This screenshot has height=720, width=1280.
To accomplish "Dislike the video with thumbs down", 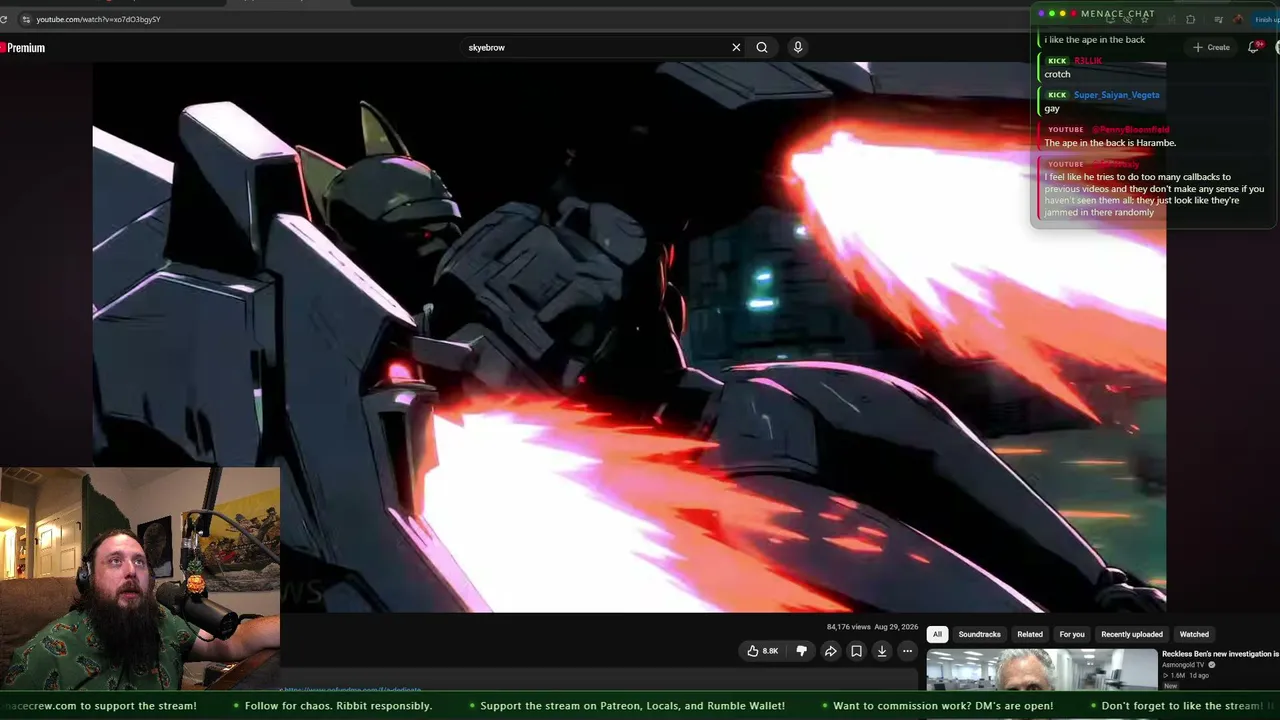I will pyautogui.click(x=801, y=651).
